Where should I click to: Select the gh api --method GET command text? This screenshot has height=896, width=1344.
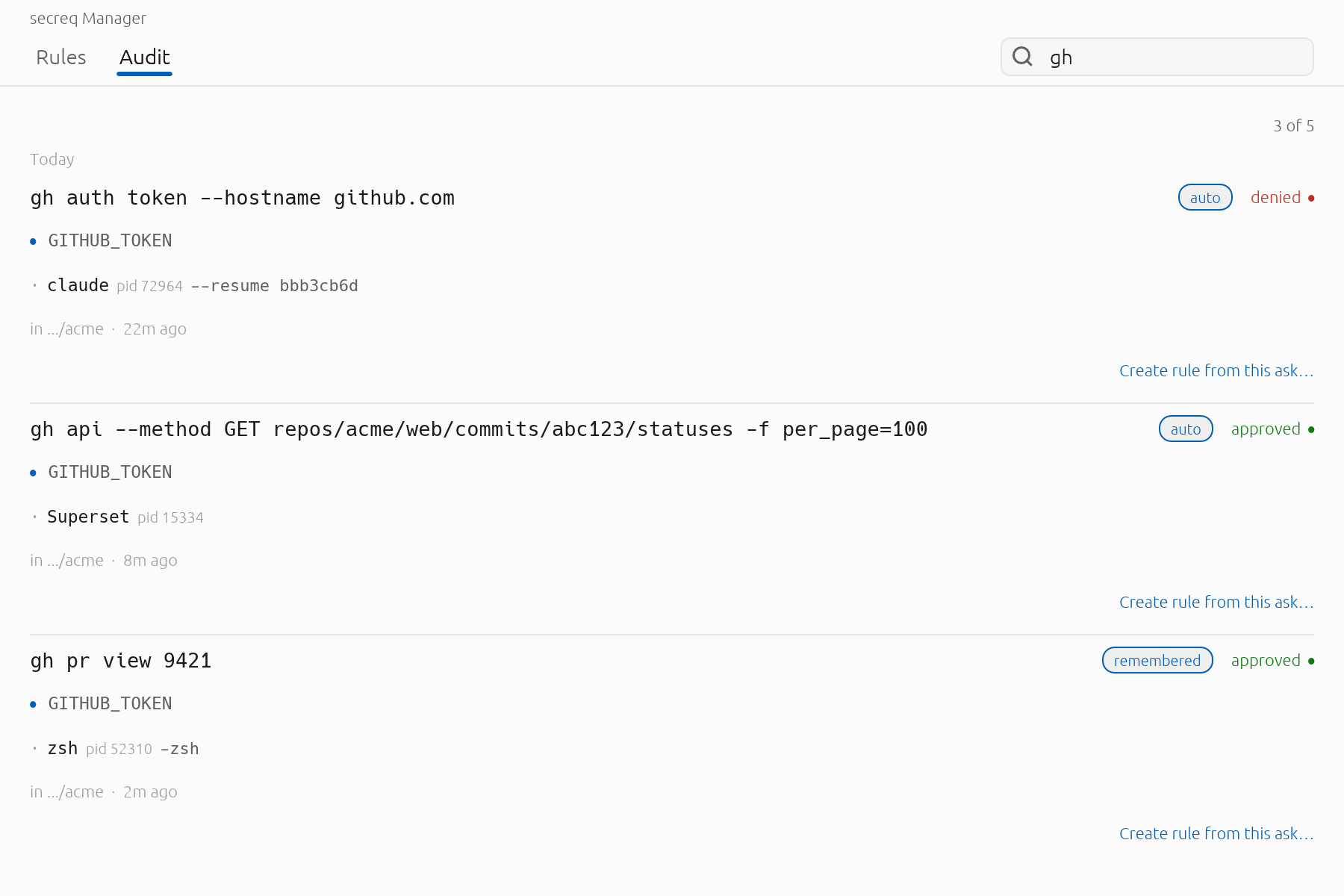point(479,429)
